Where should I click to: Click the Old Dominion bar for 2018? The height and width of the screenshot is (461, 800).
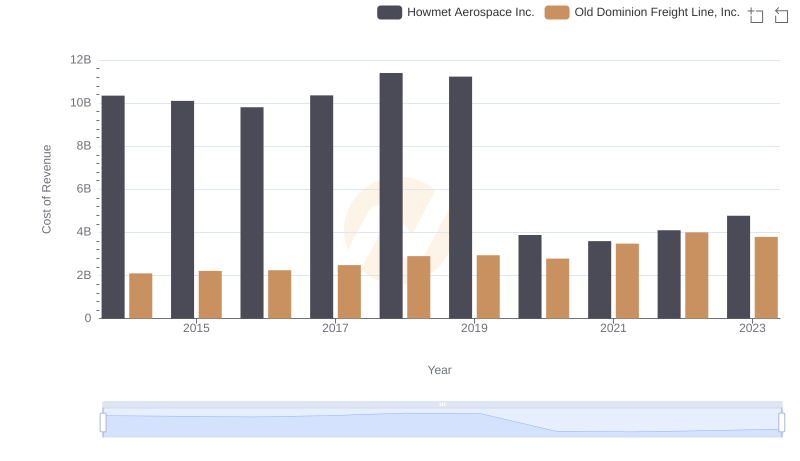tap(418, 288)
